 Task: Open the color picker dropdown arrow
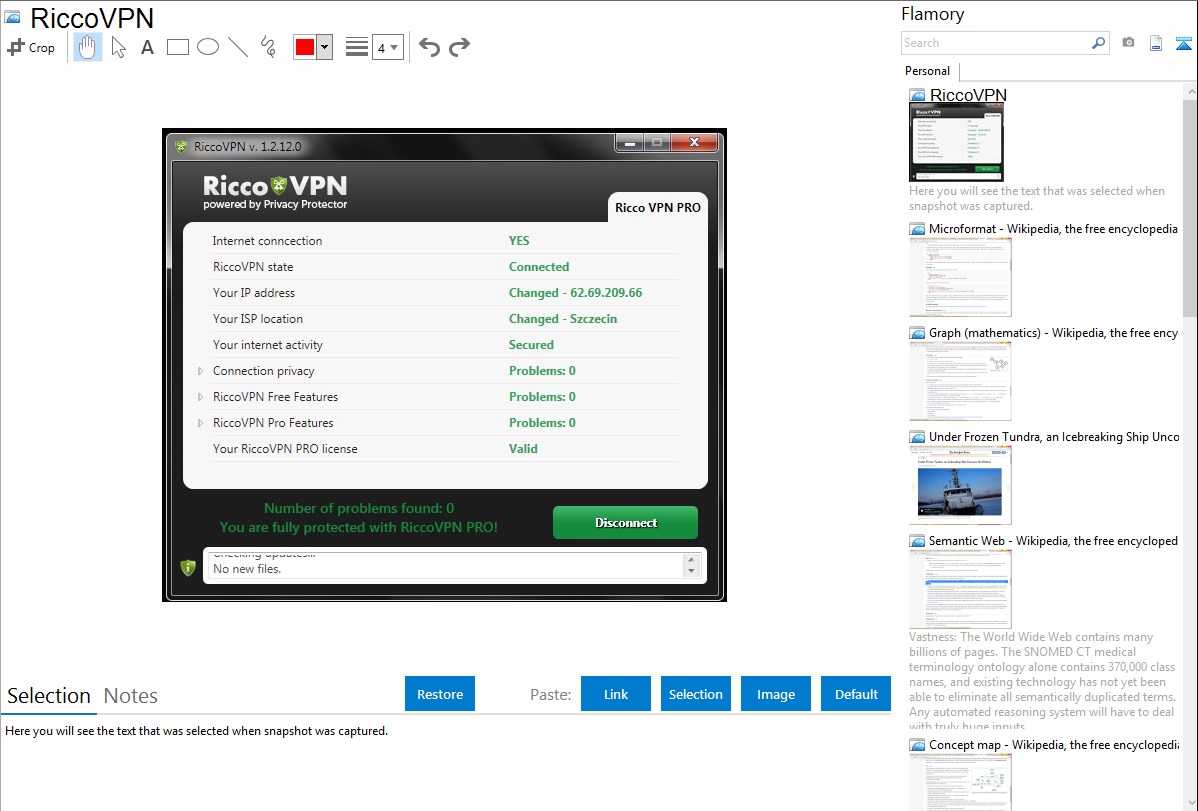[325, 47]
